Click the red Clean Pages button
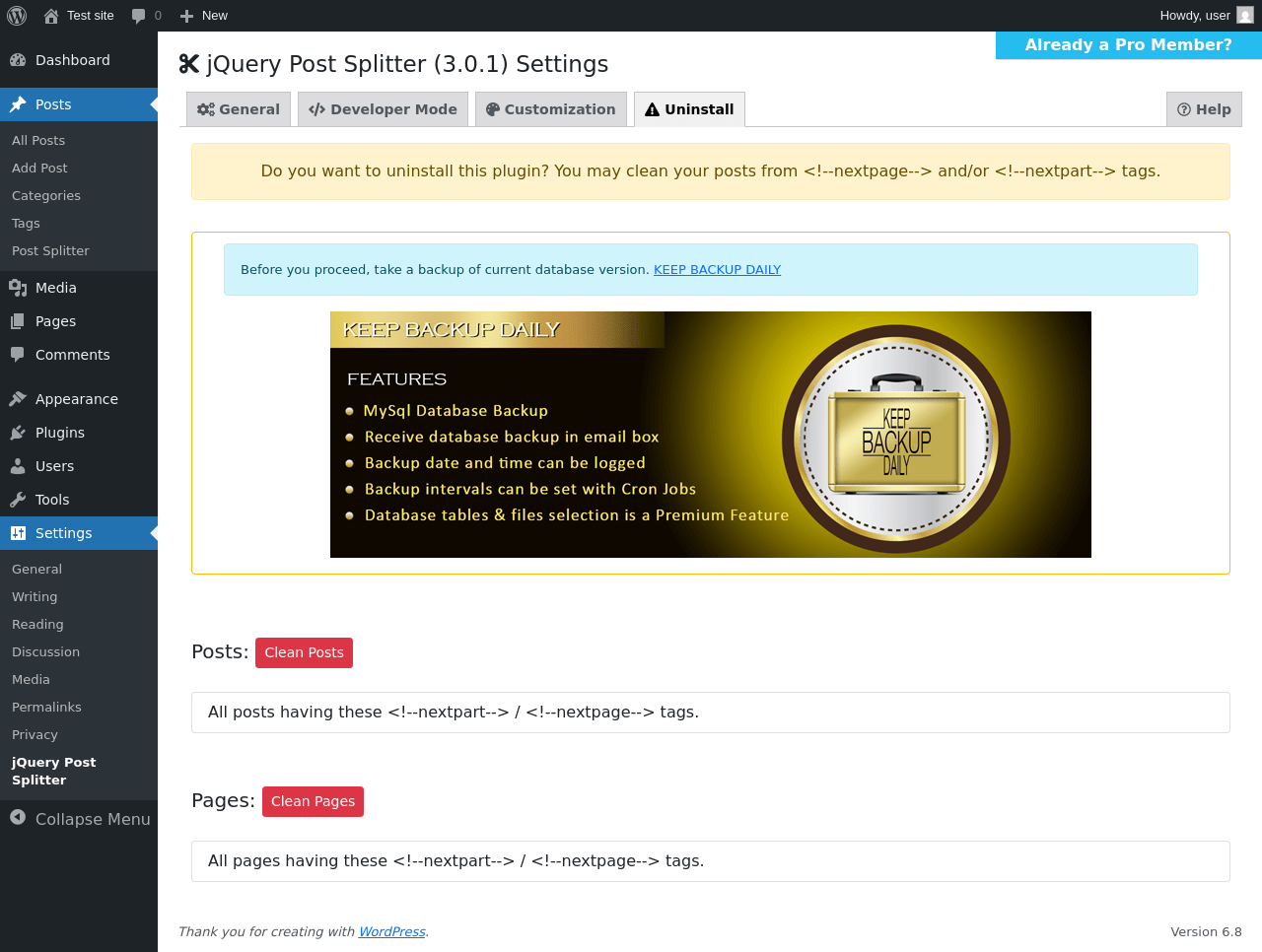Viewport: 1262px width, 952px height. click(x=313, y=801)
